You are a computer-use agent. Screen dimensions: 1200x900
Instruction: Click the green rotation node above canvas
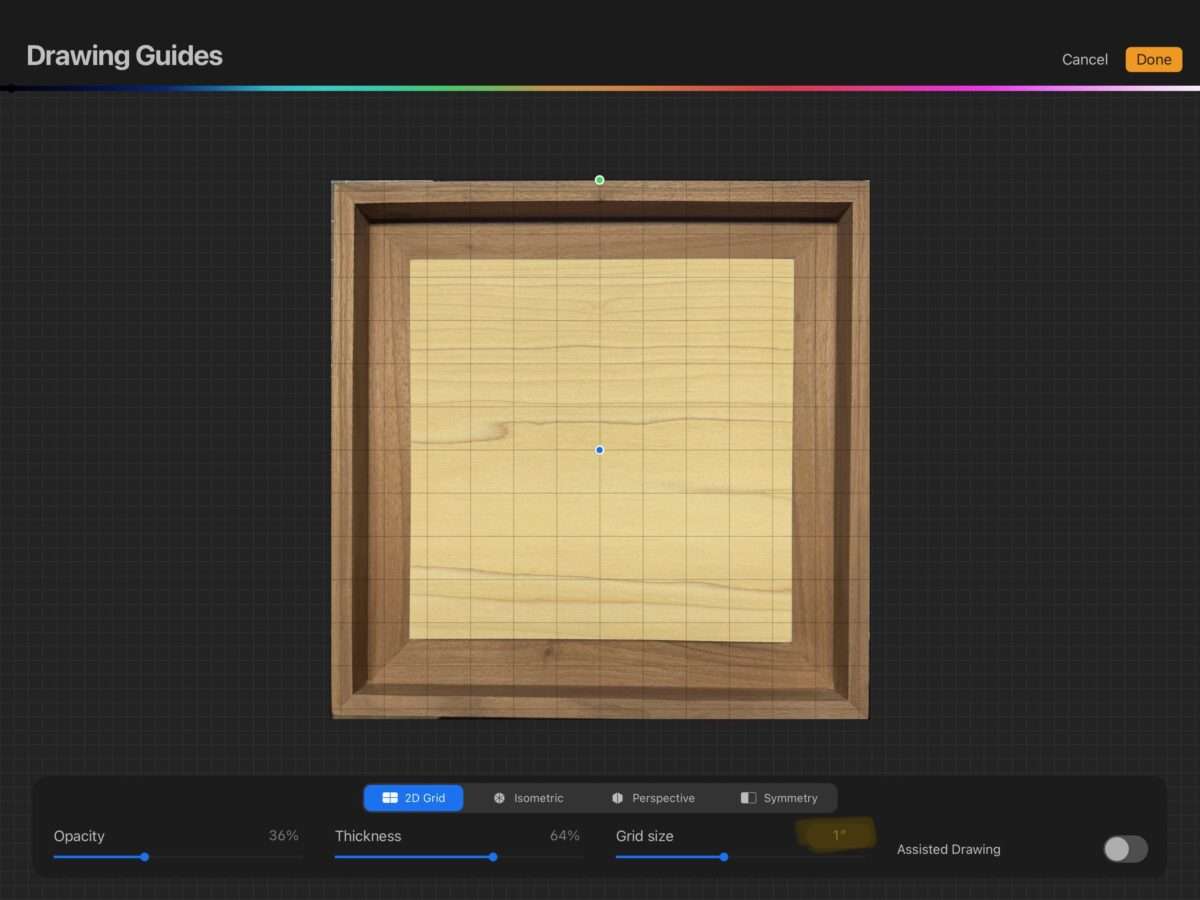point(599,180)
